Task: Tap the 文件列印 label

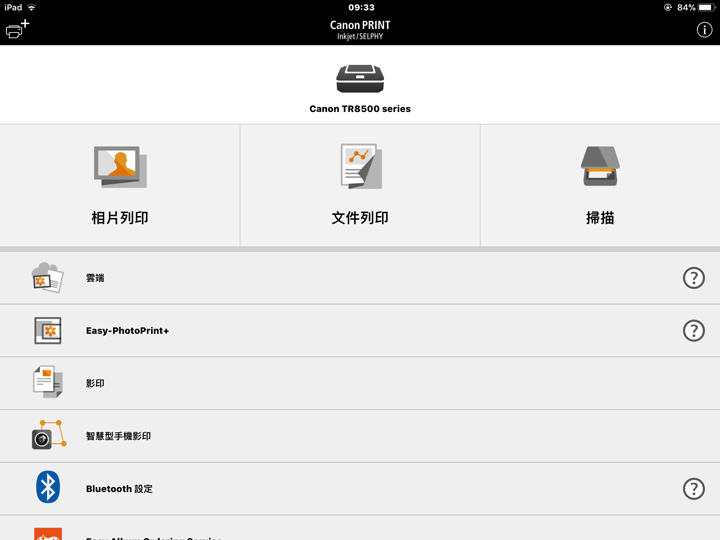Action: click(x=360, y=218)
